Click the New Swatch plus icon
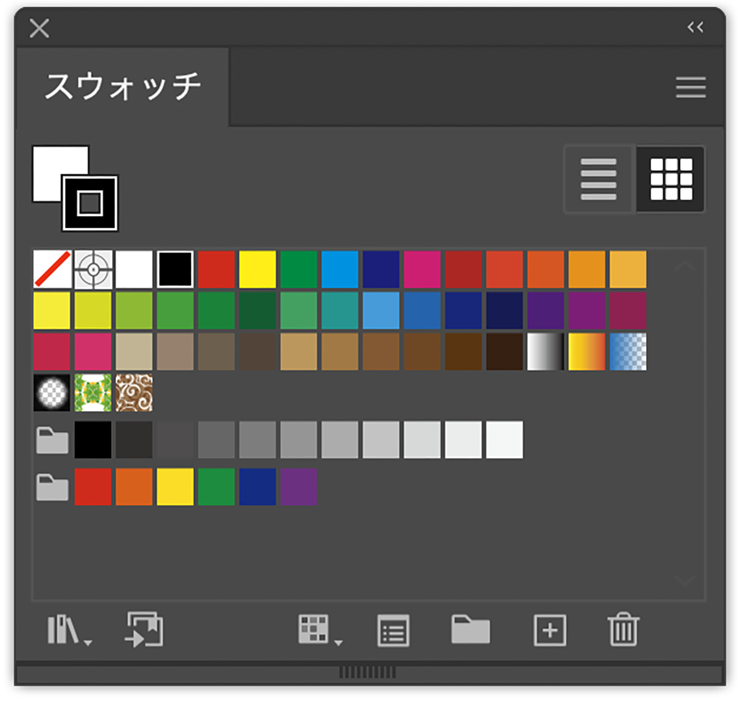740x707 pixels. pyautogui.click(x=550, y=630)
